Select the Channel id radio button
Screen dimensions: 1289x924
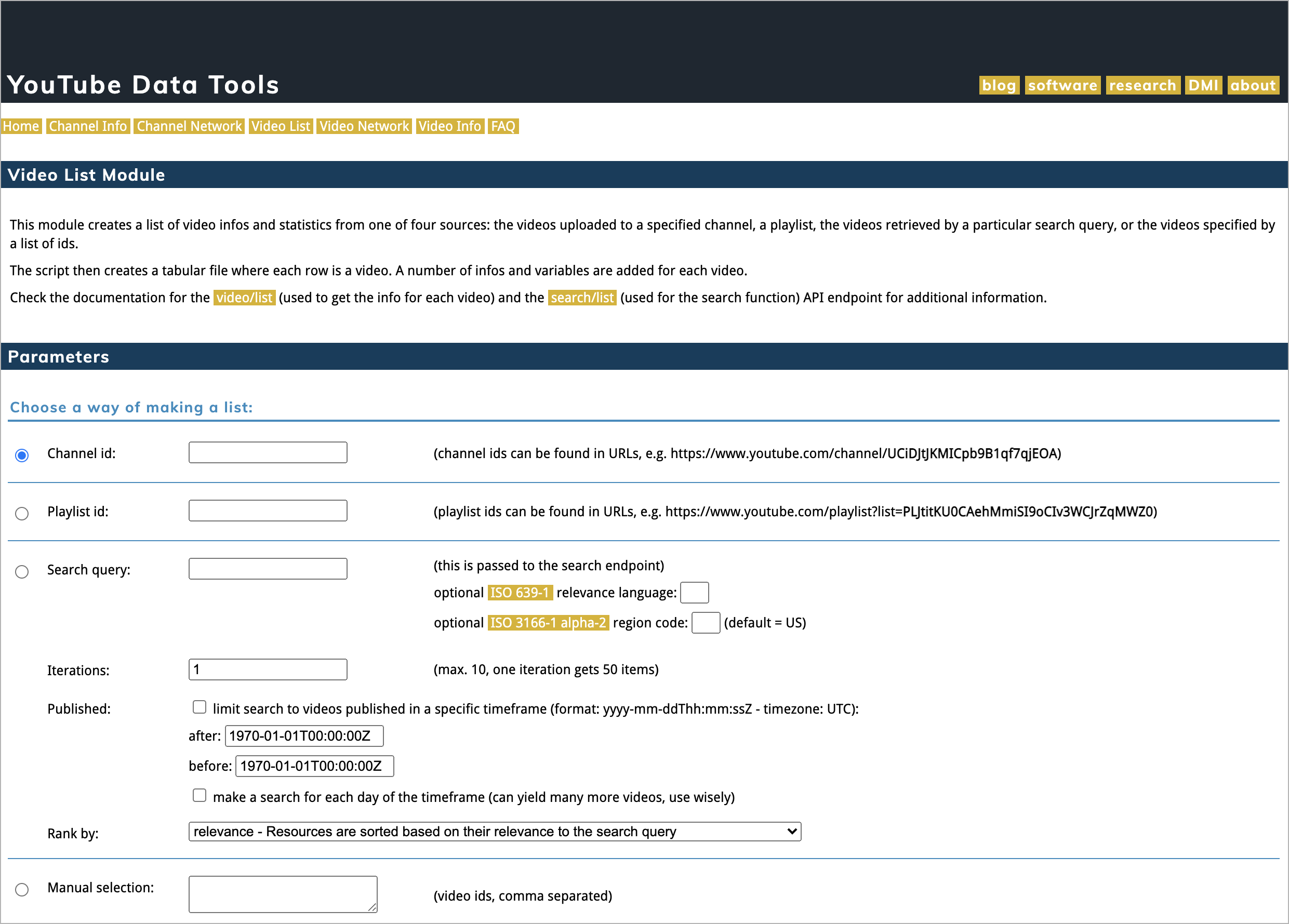22,455
